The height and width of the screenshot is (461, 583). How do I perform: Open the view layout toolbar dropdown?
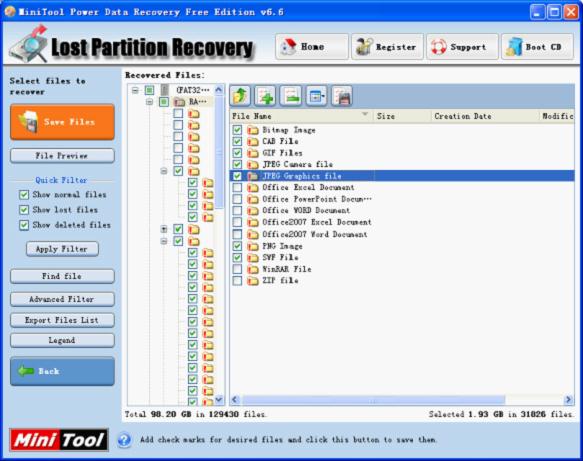316,96
